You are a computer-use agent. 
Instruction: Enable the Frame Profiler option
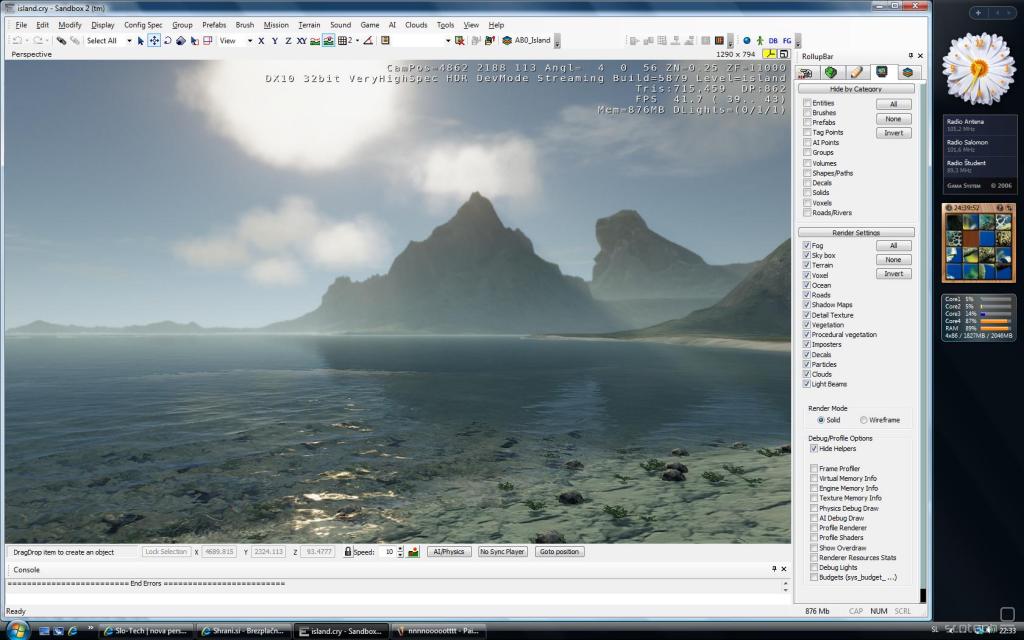pos(814,469)
